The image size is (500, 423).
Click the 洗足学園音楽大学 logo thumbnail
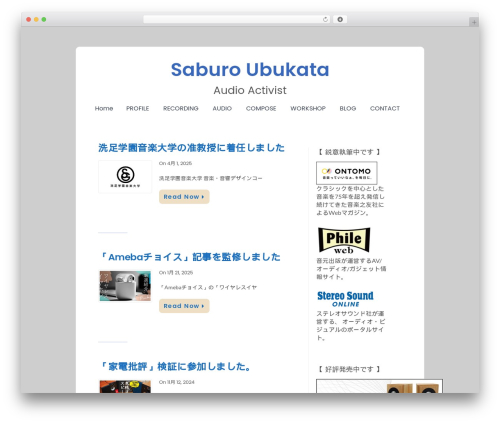125,177
